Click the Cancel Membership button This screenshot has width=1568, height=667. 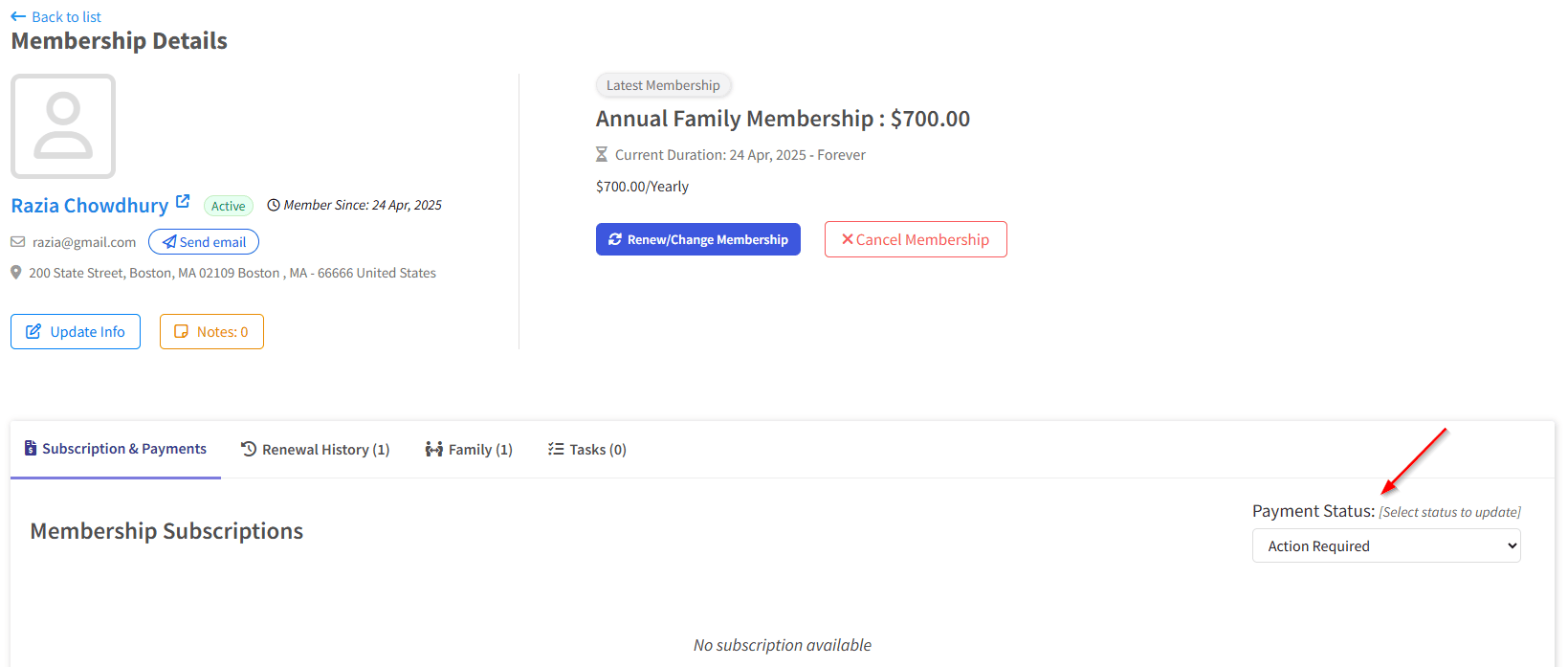coord(916,239)
